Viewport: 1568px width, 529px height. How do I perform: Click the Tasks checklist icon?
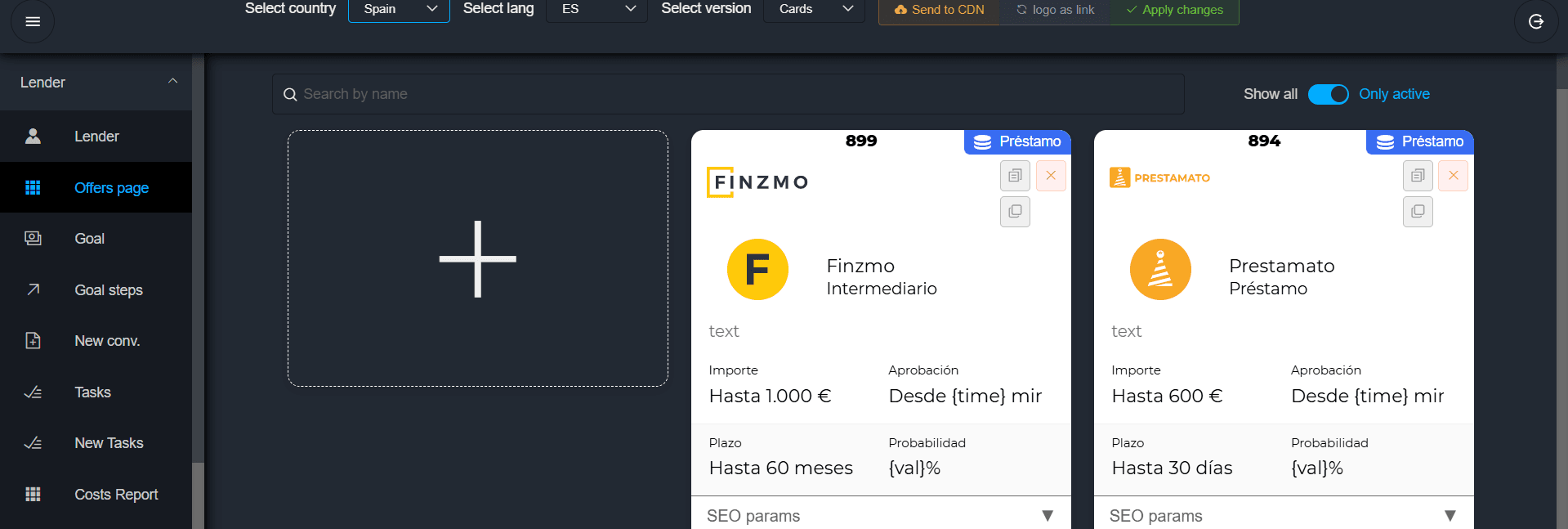33,392
